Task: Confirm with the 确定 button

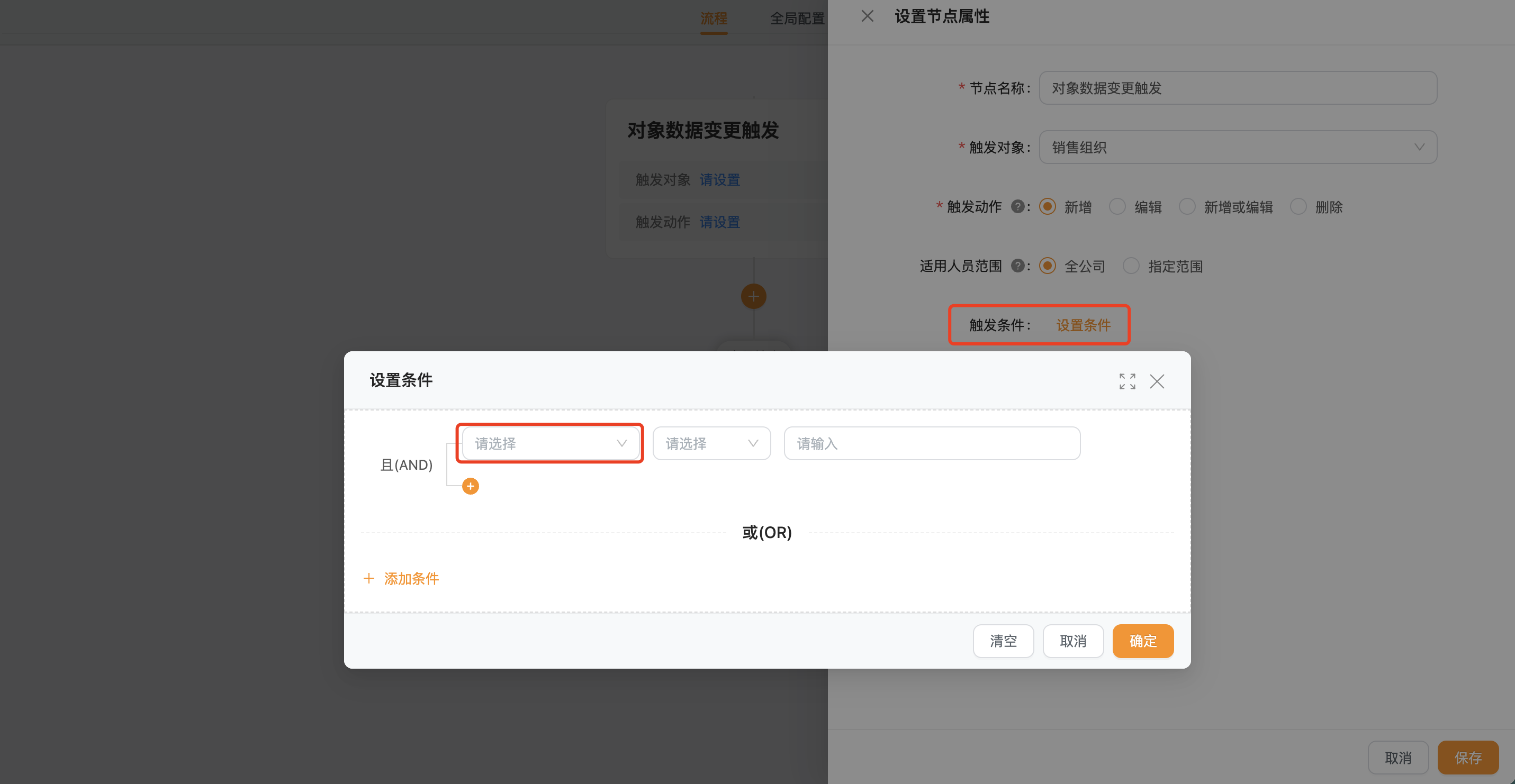Action: (x=1143, y=641)
